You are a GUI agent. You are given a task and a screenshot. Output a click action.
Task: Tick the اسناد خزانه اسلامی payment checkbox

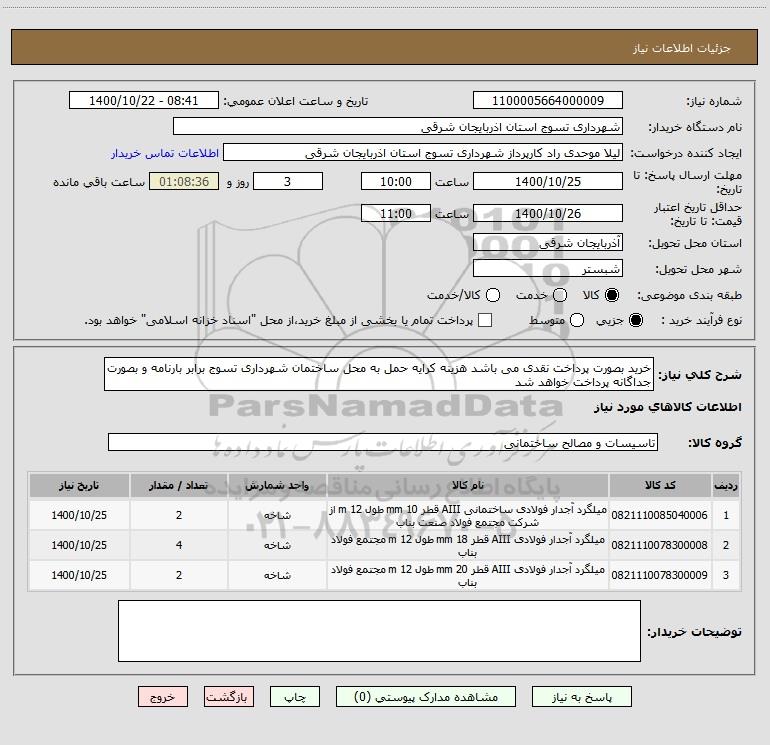[485, 320]
